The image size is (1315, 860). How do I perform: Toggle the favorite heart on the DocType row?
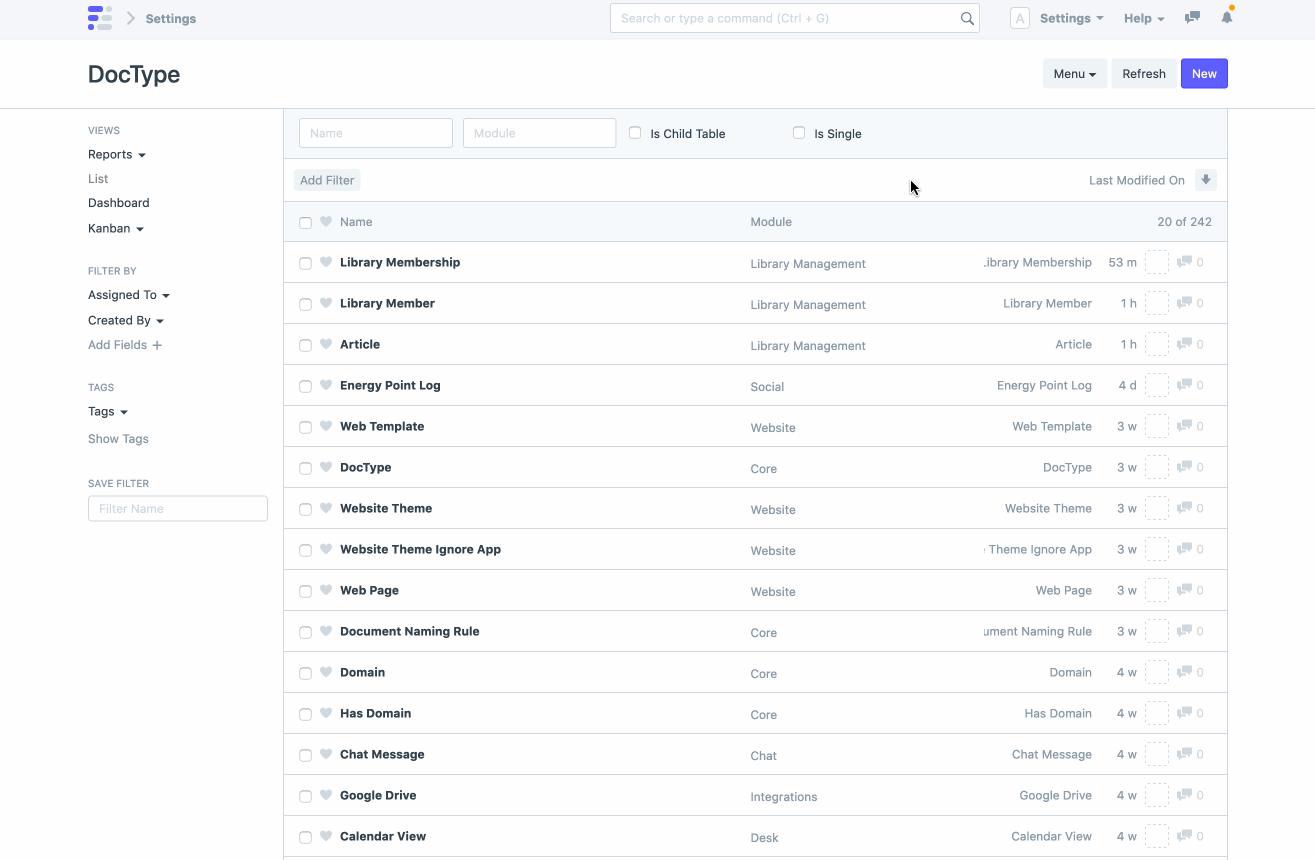(326, 467)
